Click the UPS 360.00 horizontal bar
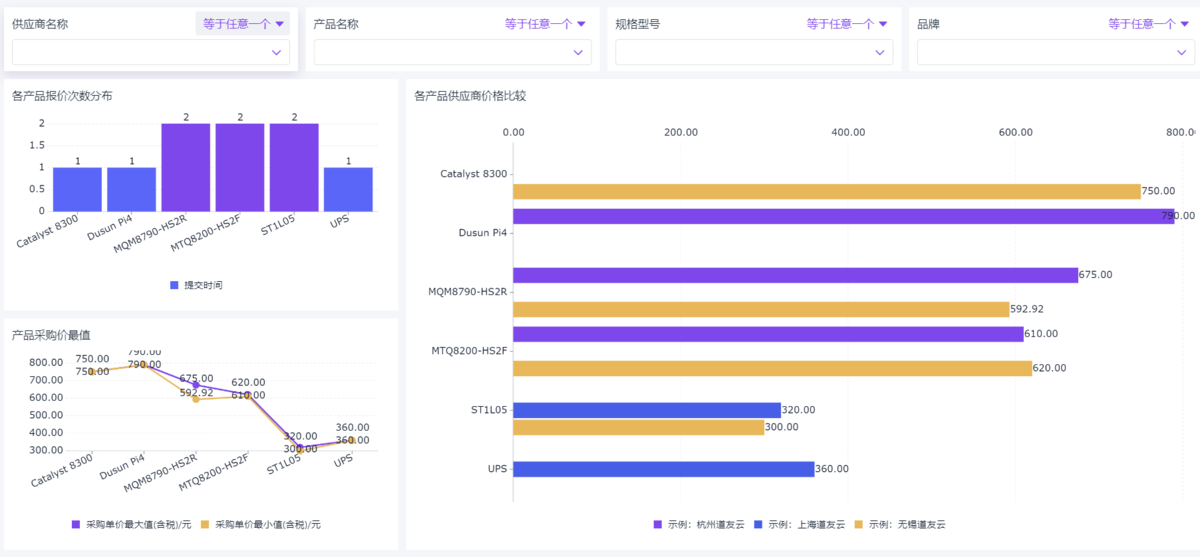This screenshot has width=1200, height=557. [x=663, y=469]
